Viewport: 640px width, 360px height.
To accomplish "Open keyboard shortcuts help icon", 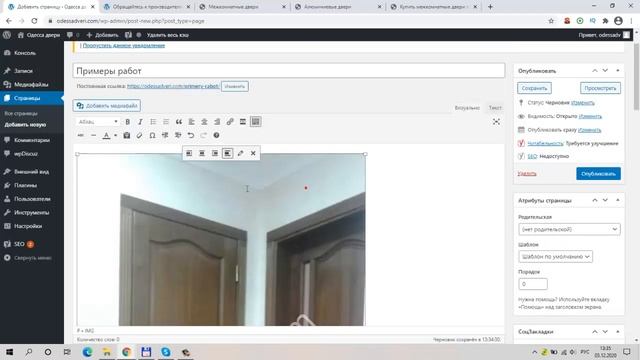I will [x=216, y=135].
